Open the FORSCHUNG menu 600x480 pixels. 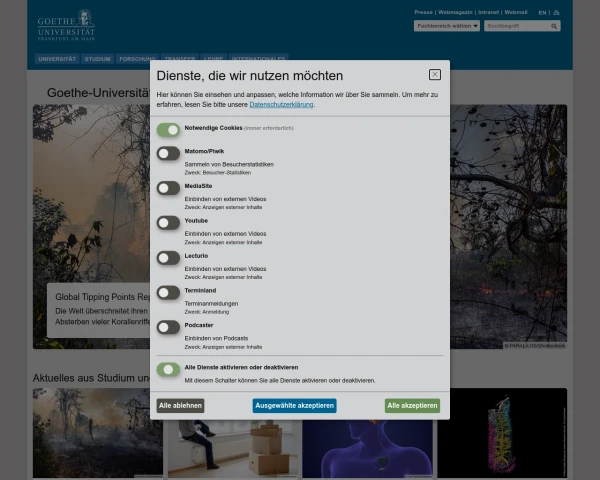point(137,59)
